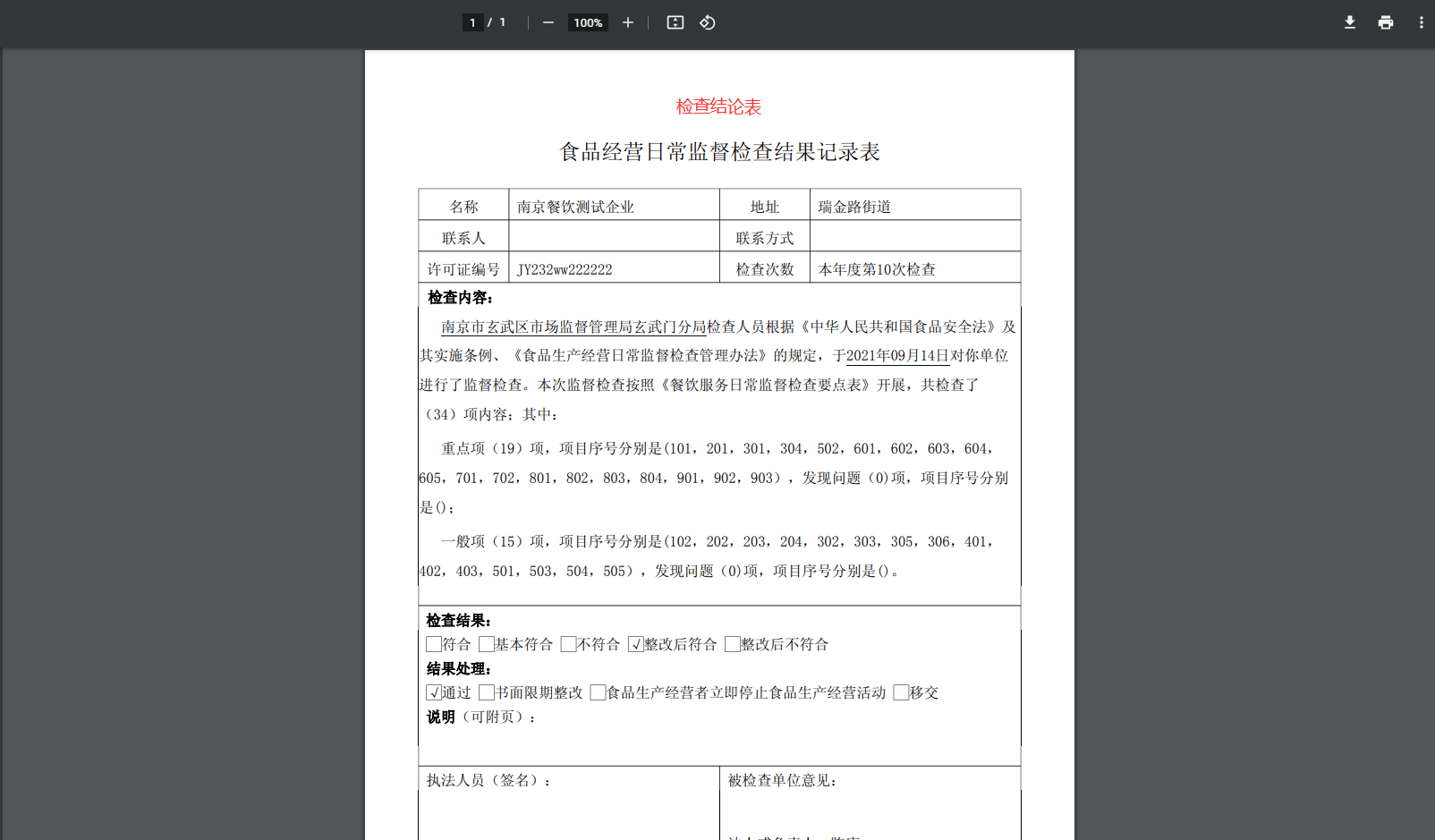This screenshot has width=1435, height=840.
Task: Rotate the document counterclockwise
Action: [708, 22]
